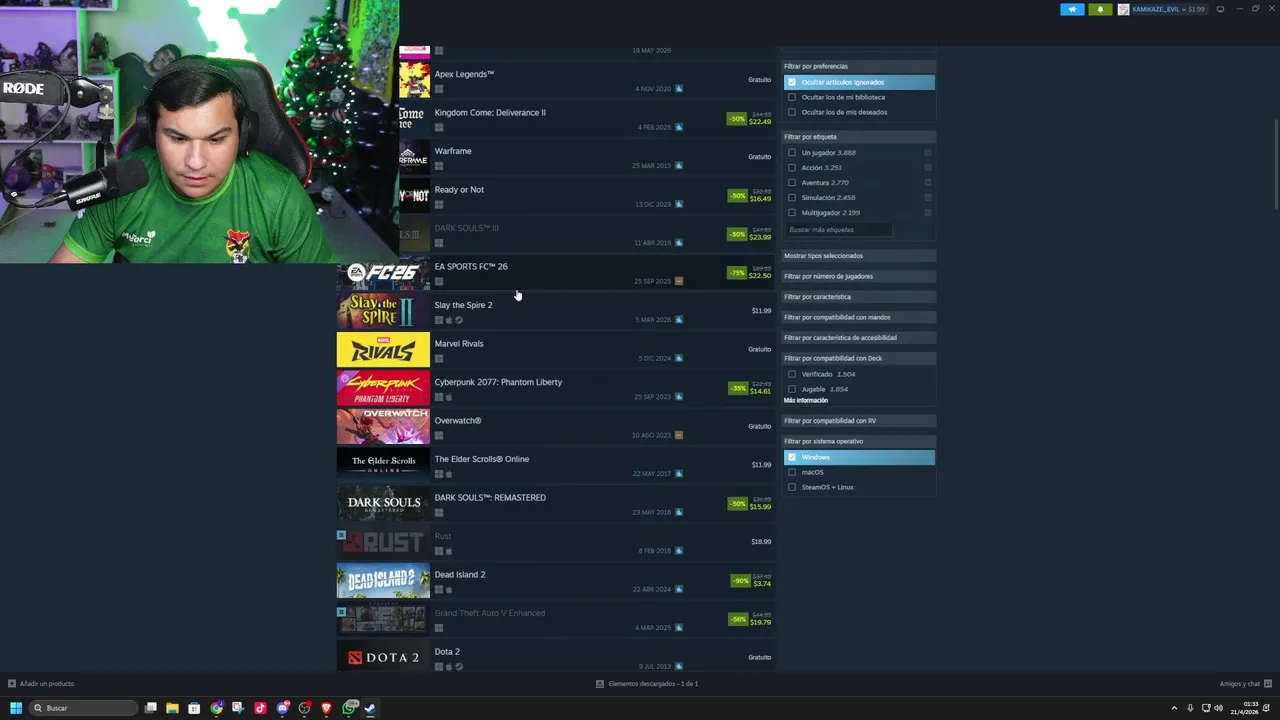The height and width of the screenshot is (720, 1280).
Task: Click the Windows Start button
Action: click(x=15, y=708)
